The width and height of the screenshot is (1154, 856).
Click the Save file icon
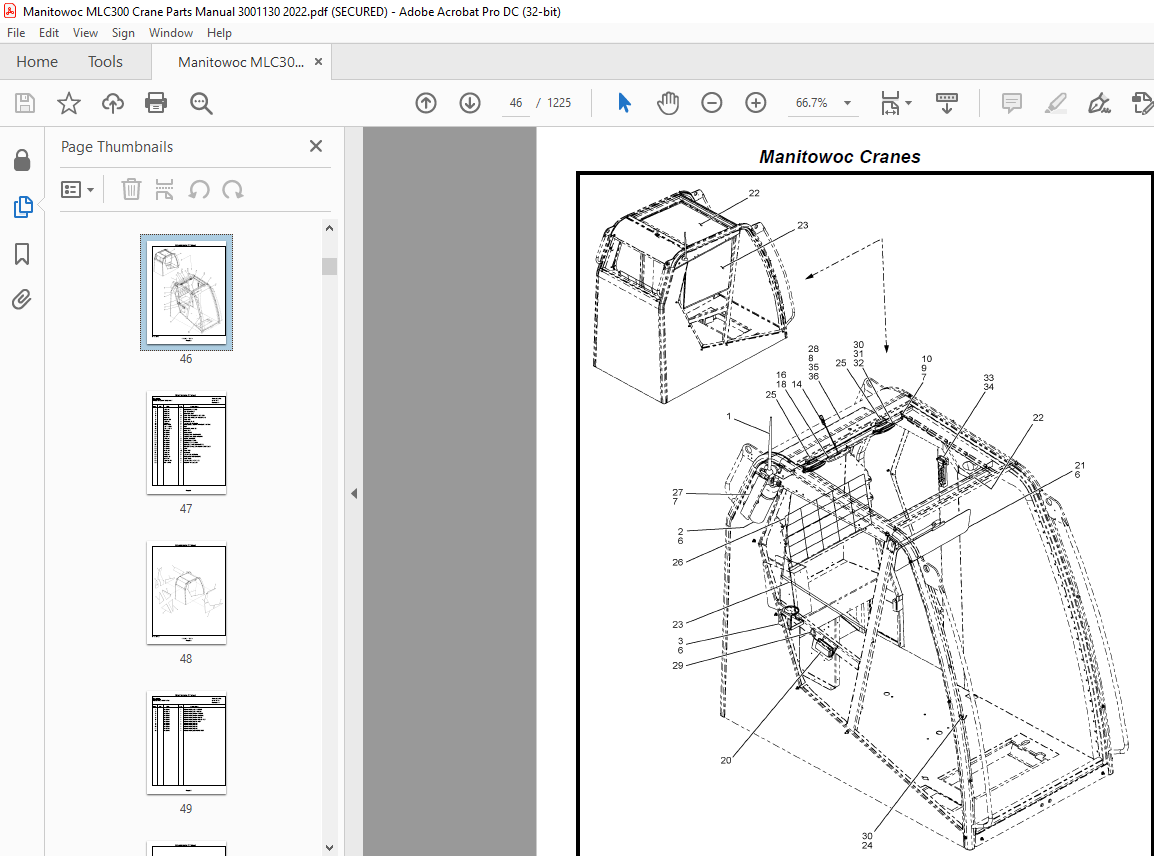pos(25,103)
